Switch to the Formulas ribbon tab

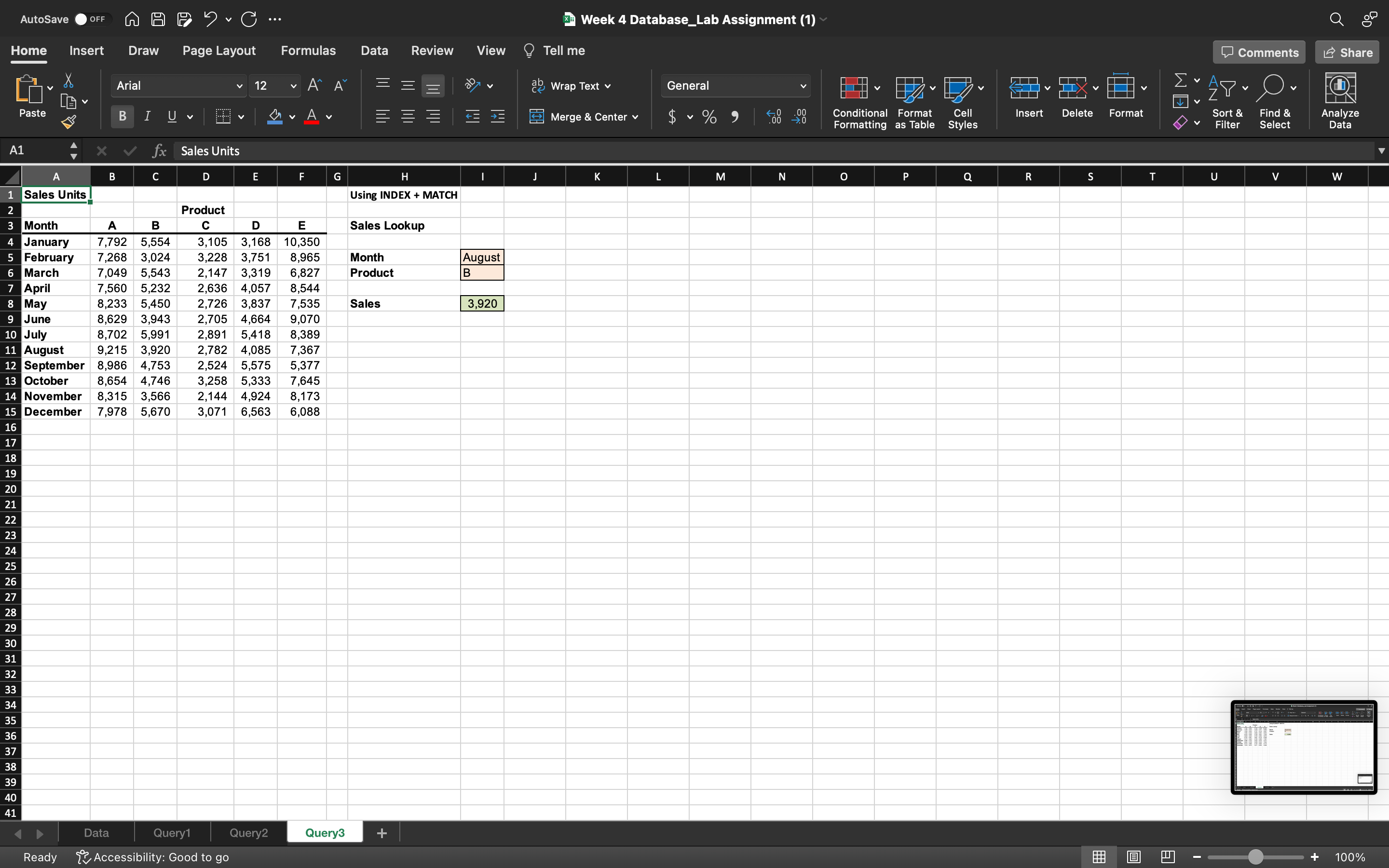(308, 51)
